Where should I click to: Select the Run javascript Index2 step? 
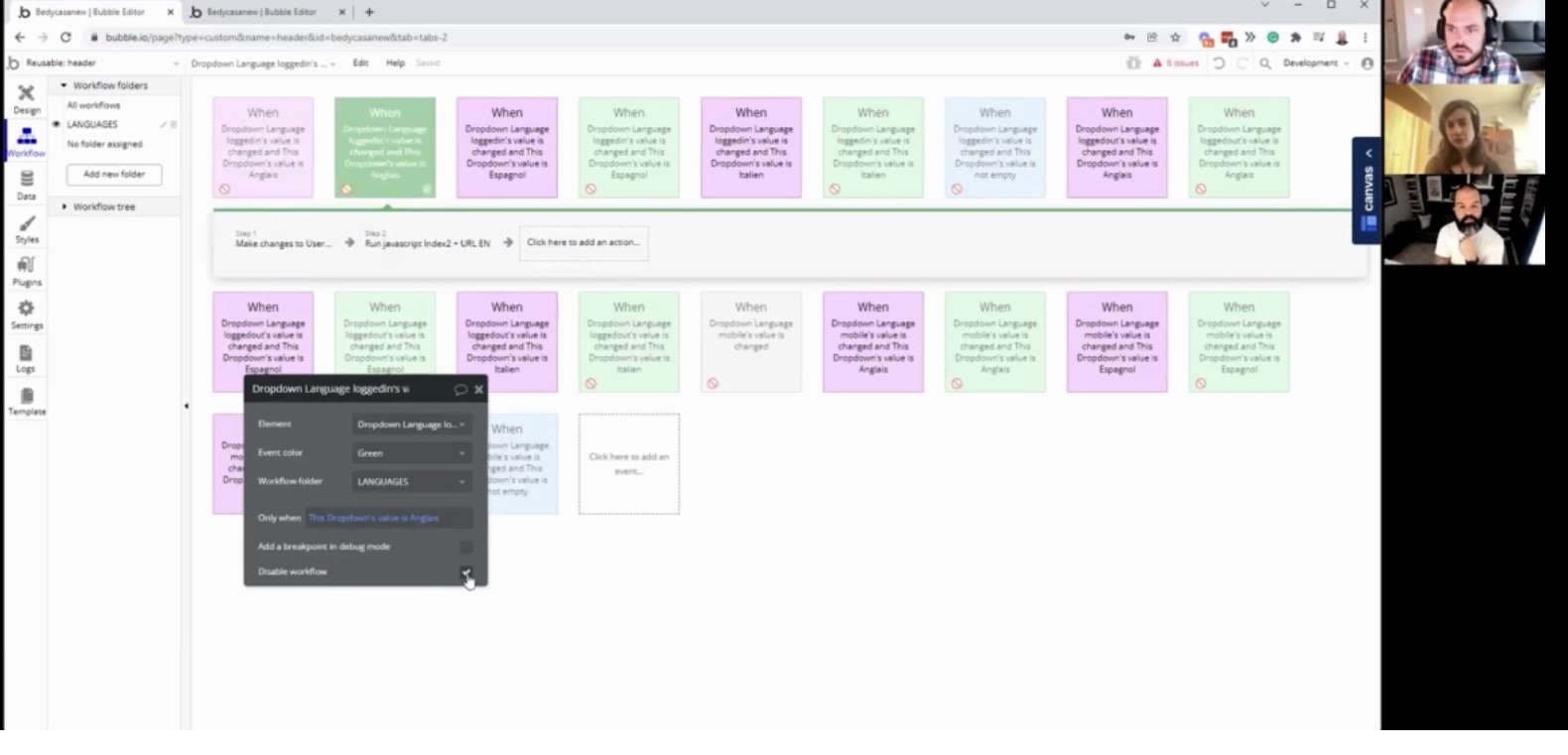pos(427,243)
